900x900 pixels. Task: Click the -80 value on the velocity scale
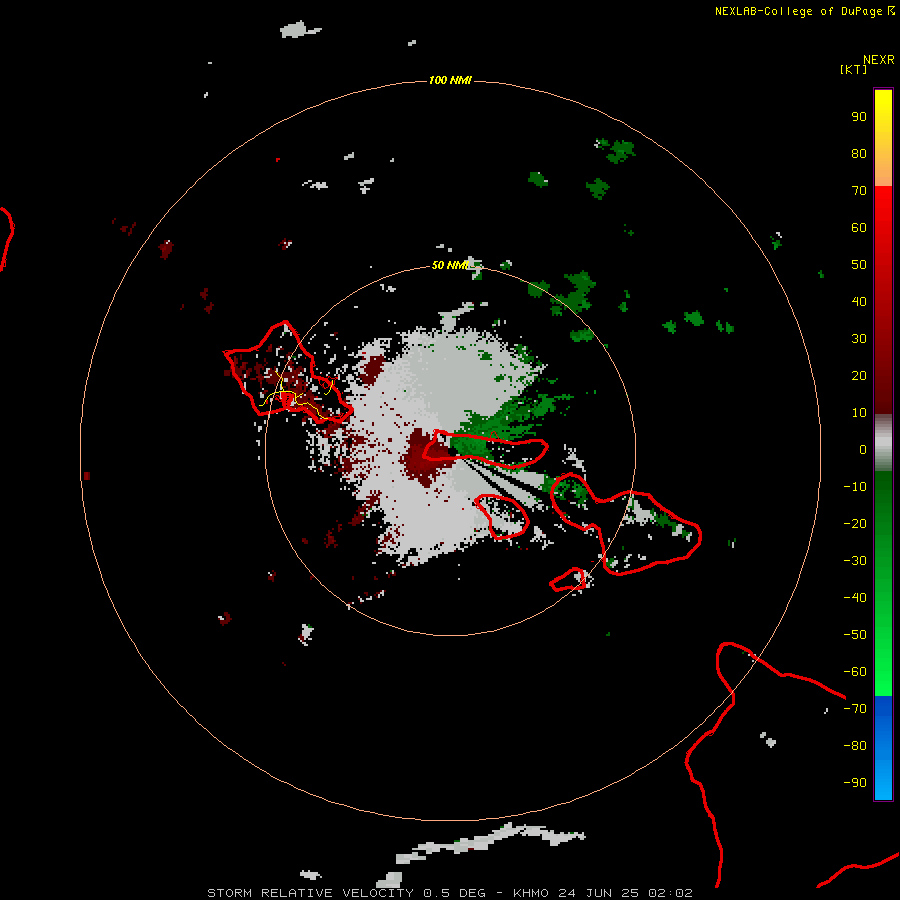pyautogui.click(x=855, y=746)
